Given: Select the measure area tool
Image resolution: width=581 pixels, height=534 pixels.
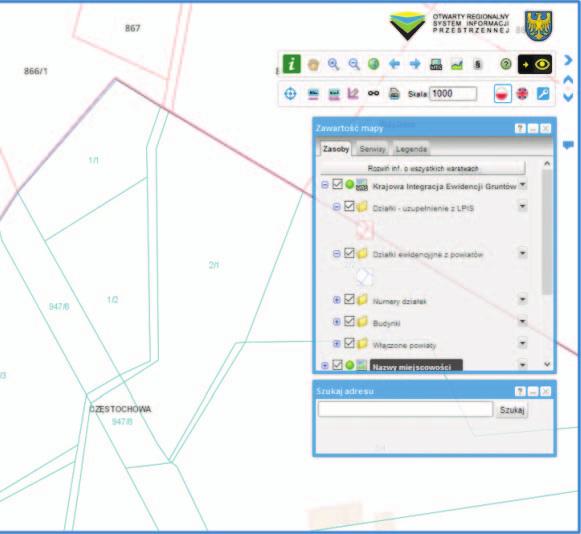Looking at the screenshot, I should (x=334, y=94).
